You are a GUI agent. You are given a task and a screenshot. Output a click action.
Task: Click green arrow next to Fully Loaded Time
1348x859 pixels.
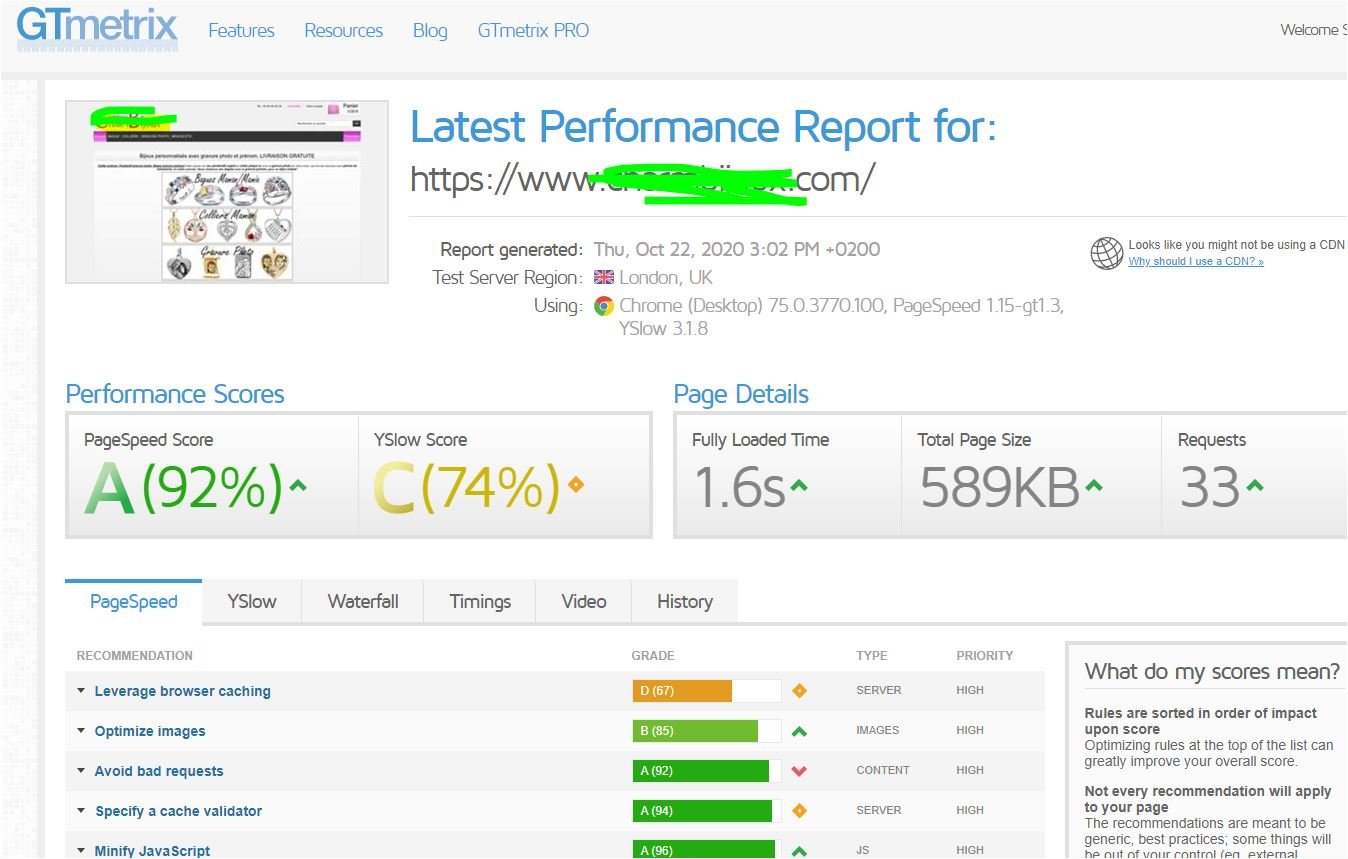click(x=798, y=487)
